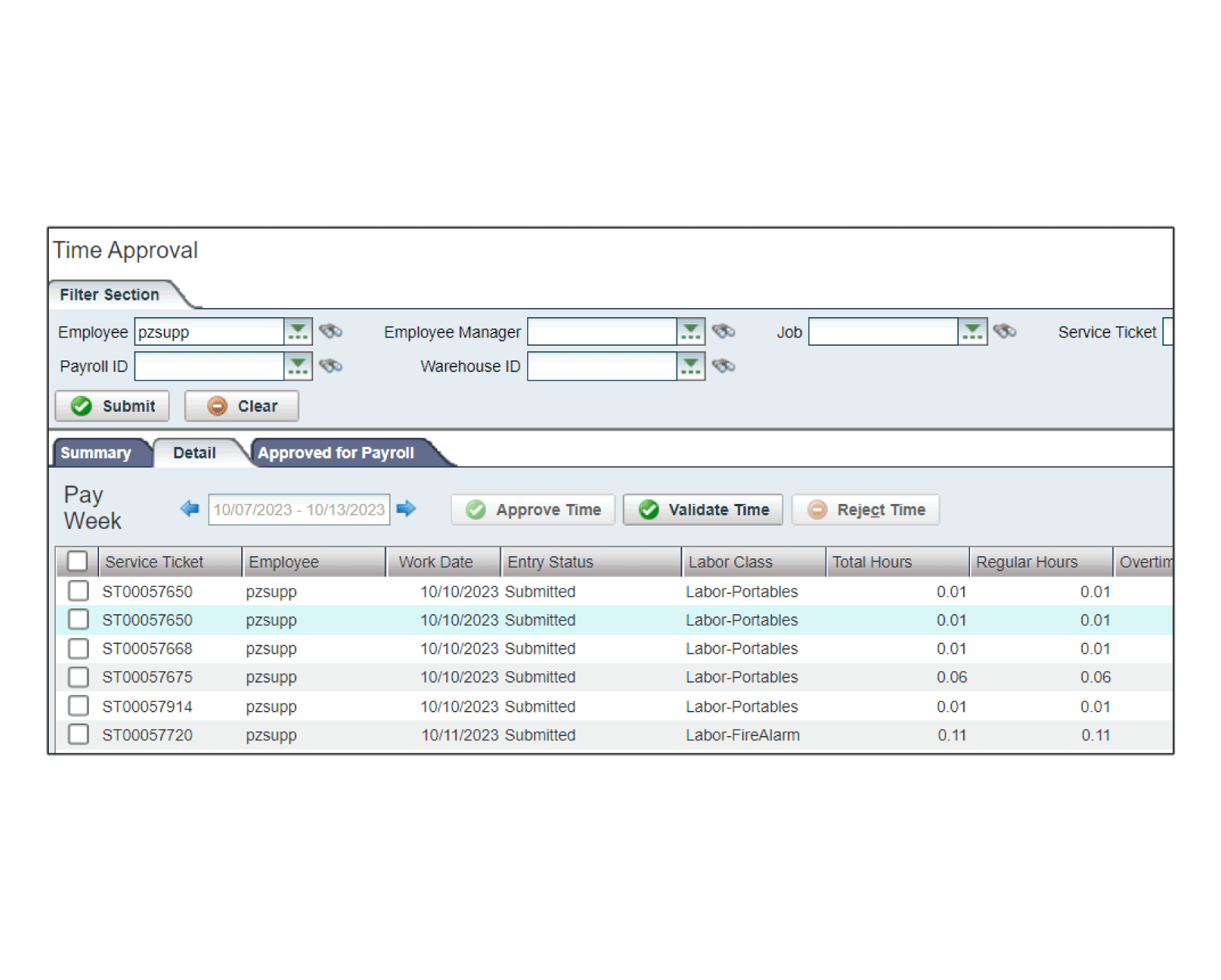Click the Reject Time button
This screenshot has height=980, width=1221.
865,510
